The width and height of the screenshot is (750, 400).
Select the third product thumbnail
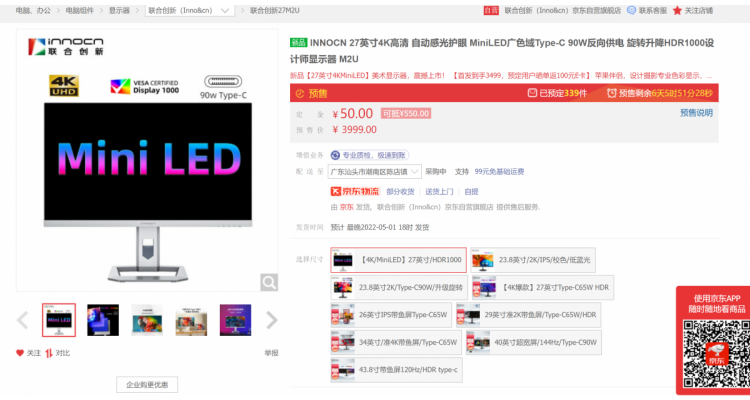click(x=147, y=320)
